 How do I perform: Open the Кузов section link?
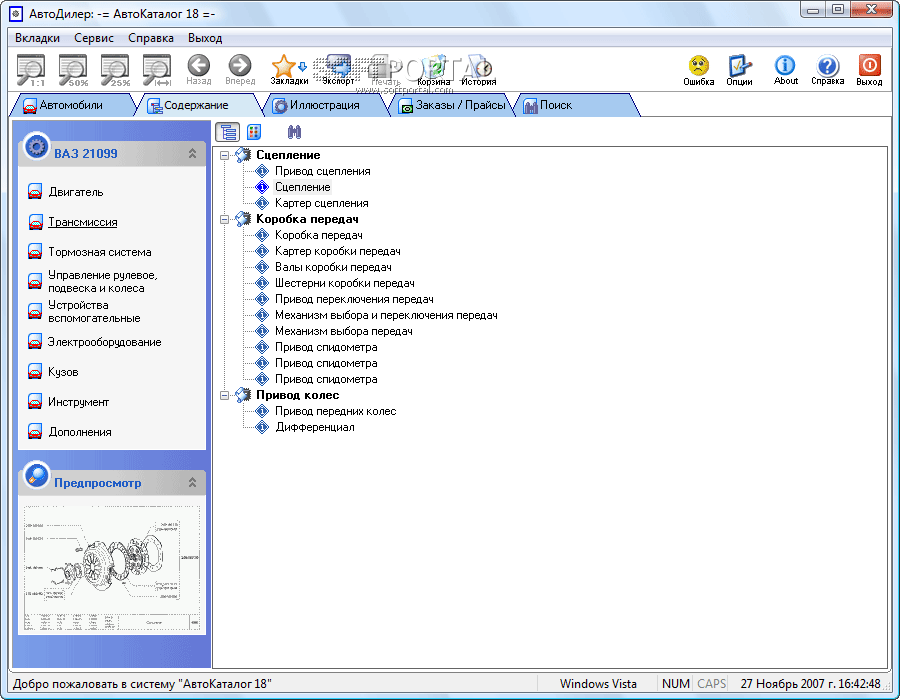click(63, 372)
